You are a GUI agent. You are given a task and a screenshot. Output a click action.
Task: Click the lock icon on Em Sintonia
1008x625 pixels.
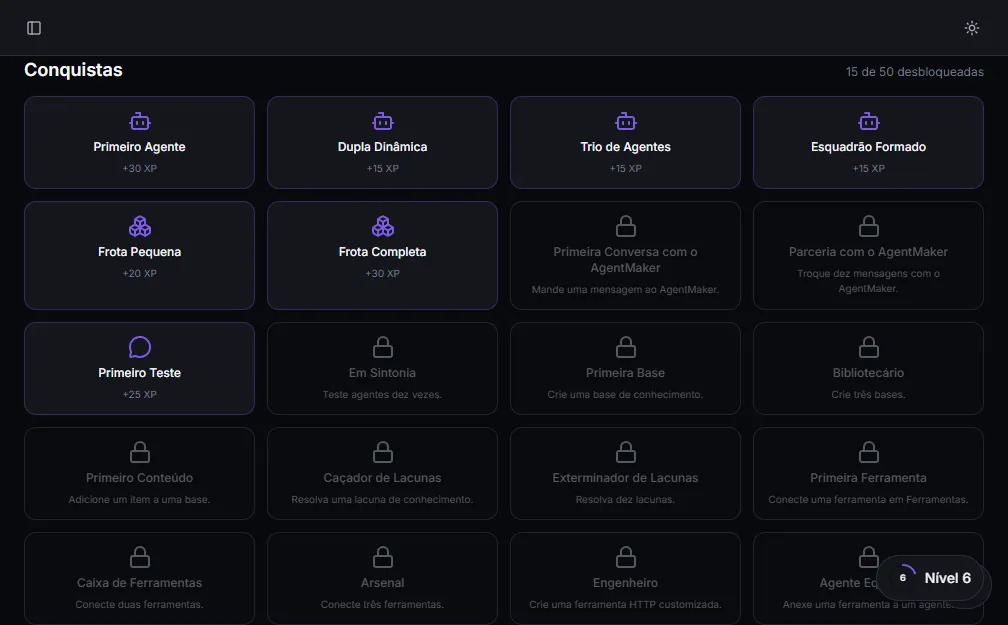coord(382,347)
